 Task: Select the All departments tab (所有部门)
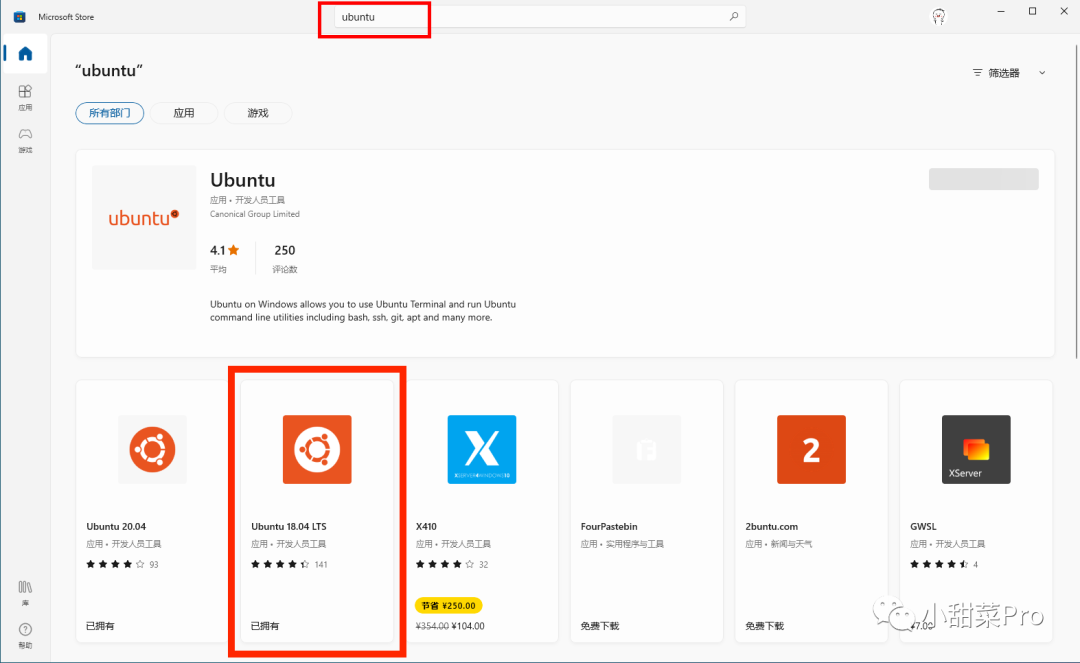(x=110, y=113)
